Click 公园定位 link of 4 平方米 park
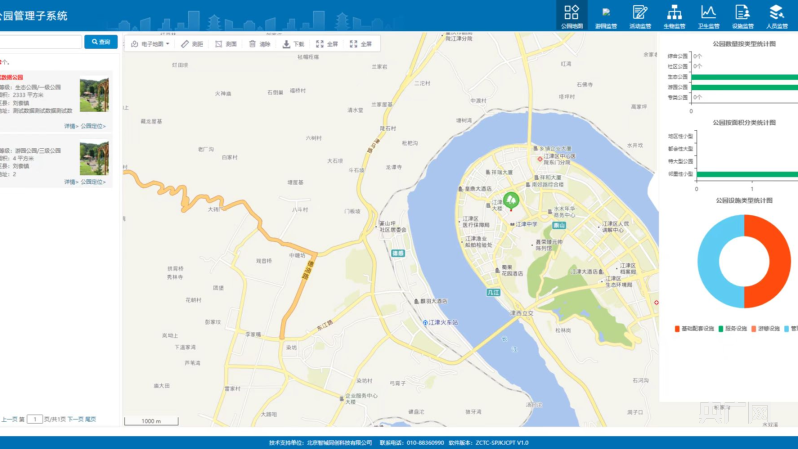798x449 pixels. (93, 182)
